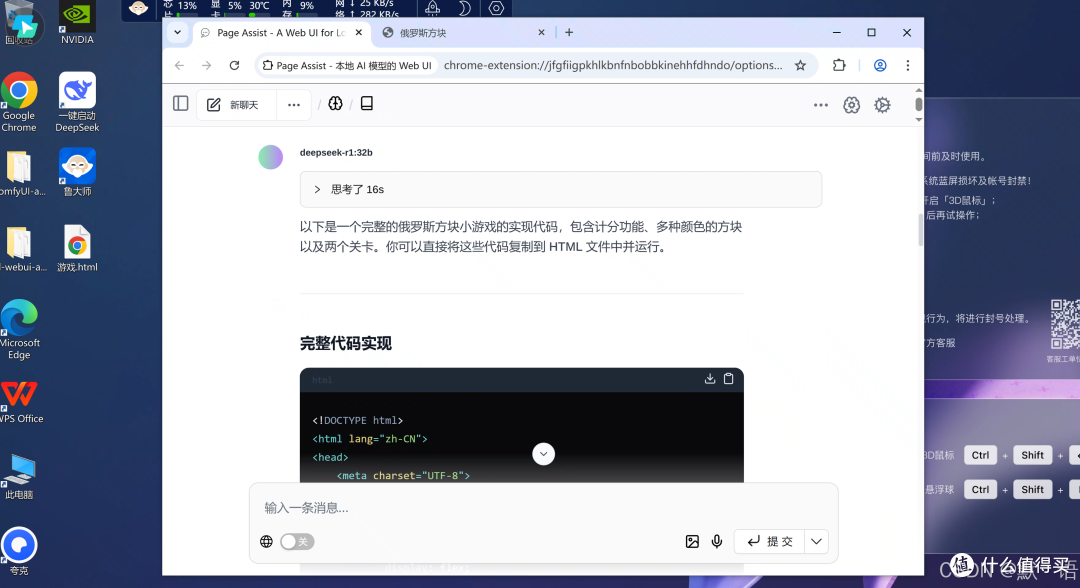The image size is (1080, 588).
Task: Copy the html code block to clipboard
Action: (x=728, y=379)
